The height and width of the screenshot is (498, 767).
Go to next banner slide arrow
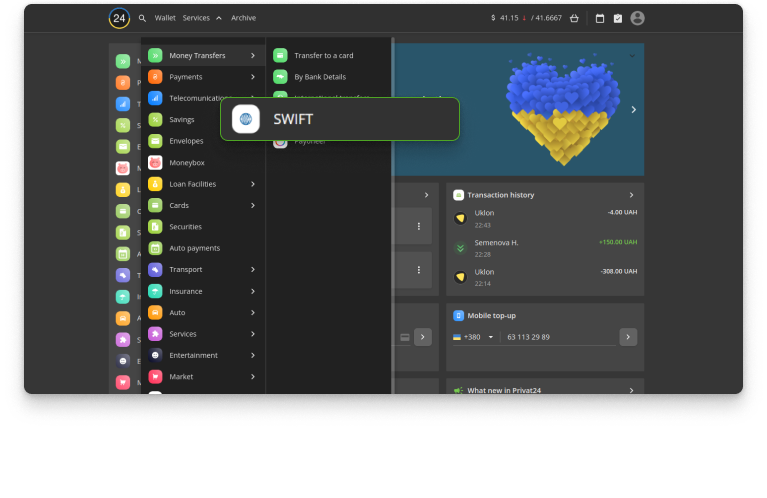[633, 110]
